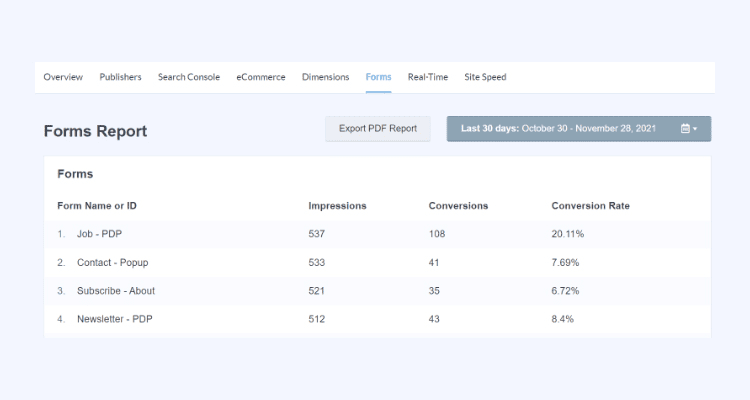Click the 512 impressions value
Viewport: 750px width, 400px height.
coord(317,319)
